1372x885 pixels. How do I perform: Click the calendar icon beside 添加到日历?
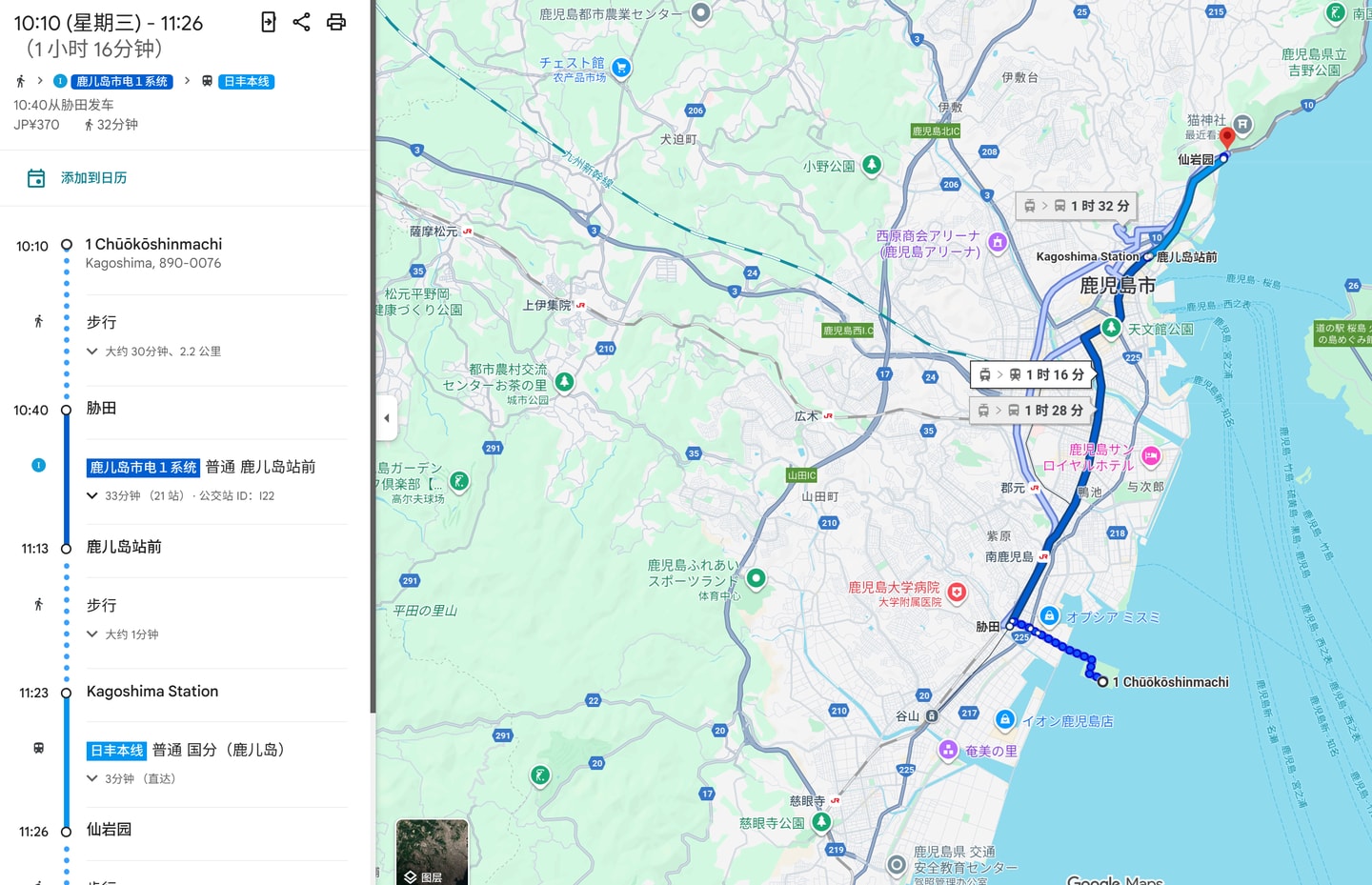point(36,178)
